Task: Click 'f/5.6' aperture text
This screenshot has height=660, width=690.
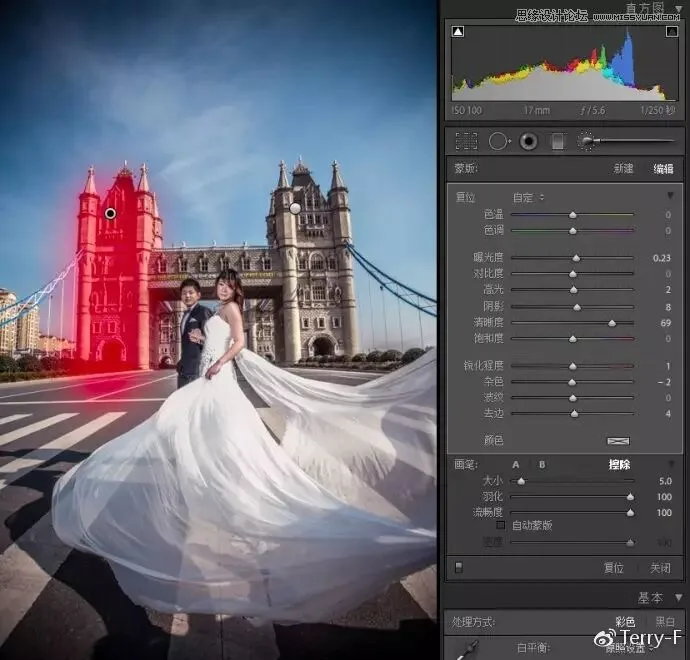Action: [x=593, y=110]
